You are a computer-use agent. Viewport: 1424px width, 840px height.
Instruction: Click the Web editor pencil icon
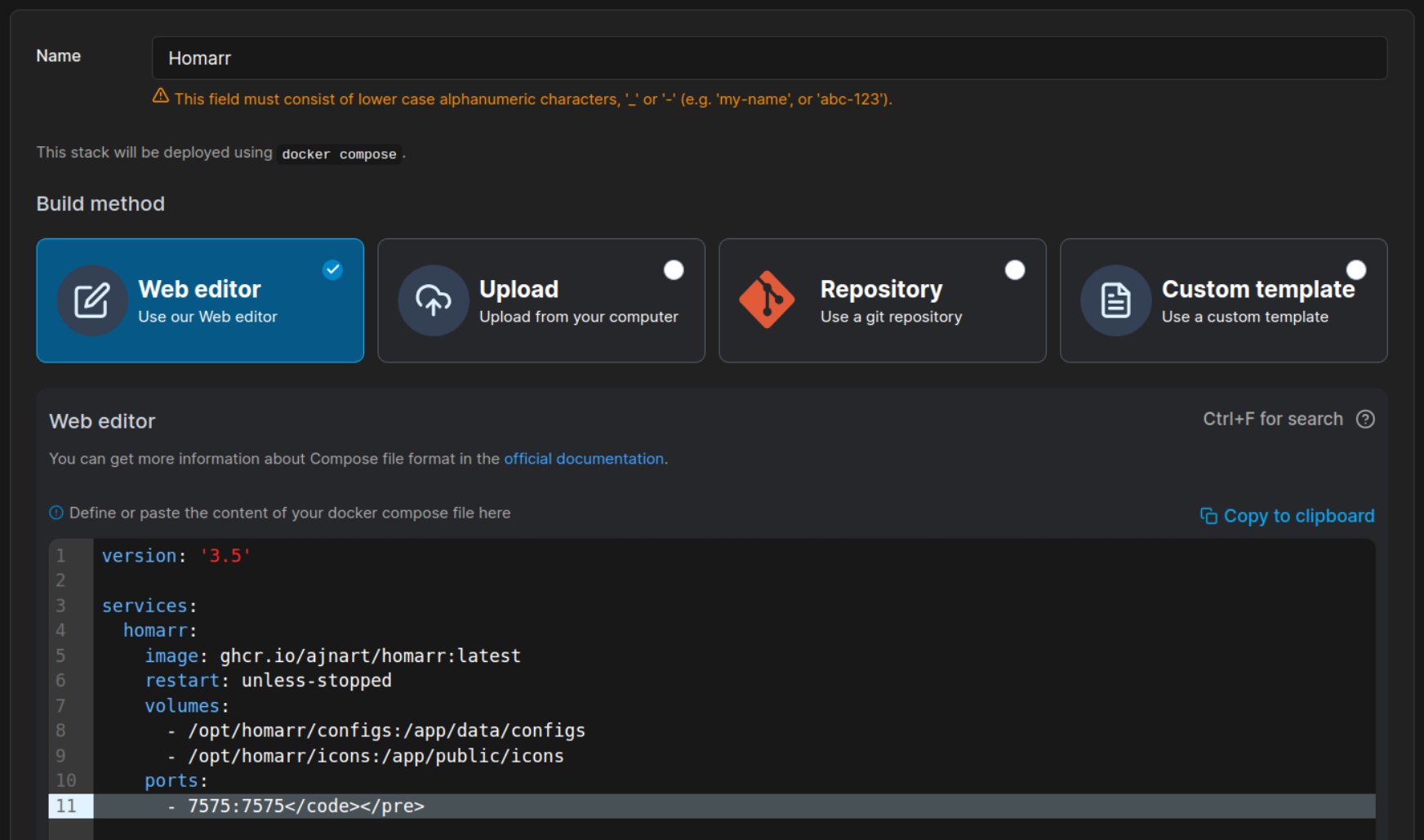click(91, 300)
